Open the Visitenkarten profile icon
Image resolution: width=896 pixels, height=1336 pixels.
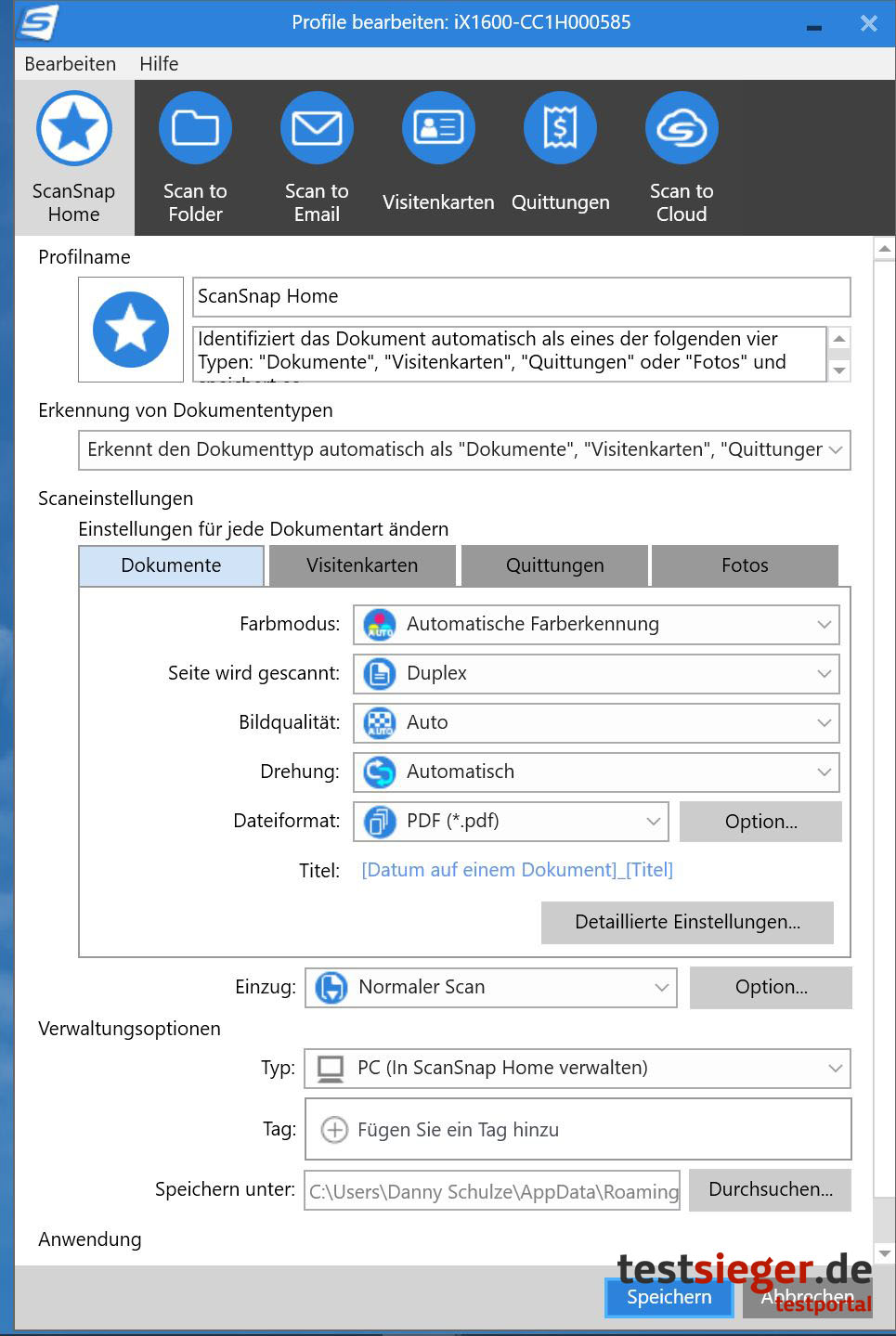point(438,129)
